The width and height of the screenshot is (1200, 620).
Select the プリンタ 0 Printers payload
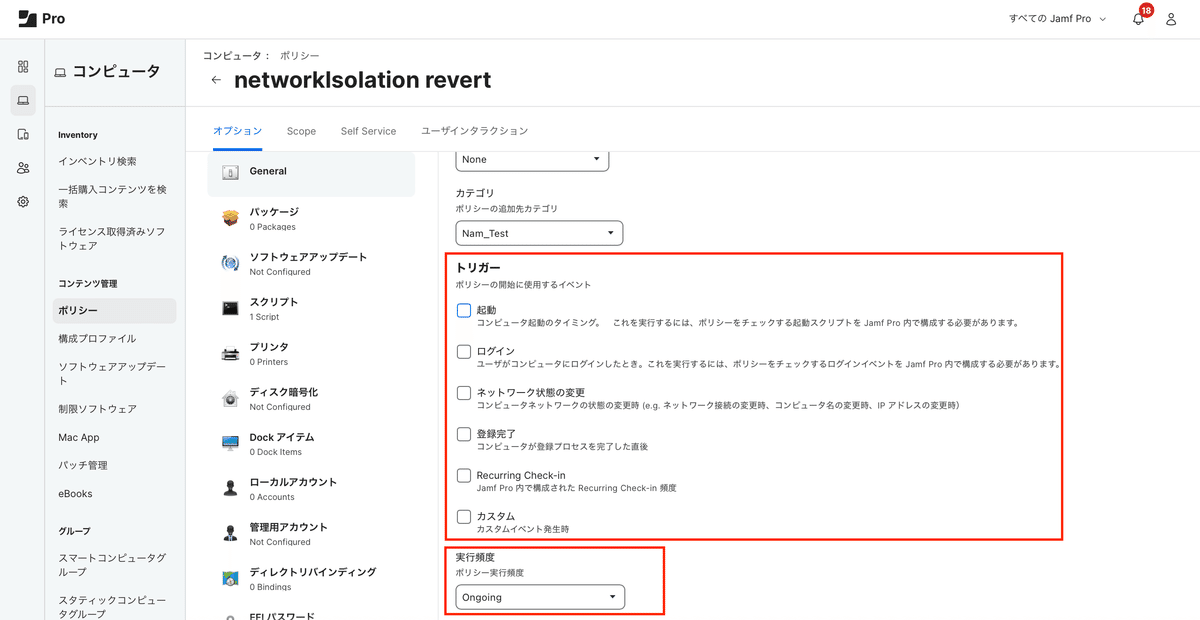pos(310,353)
